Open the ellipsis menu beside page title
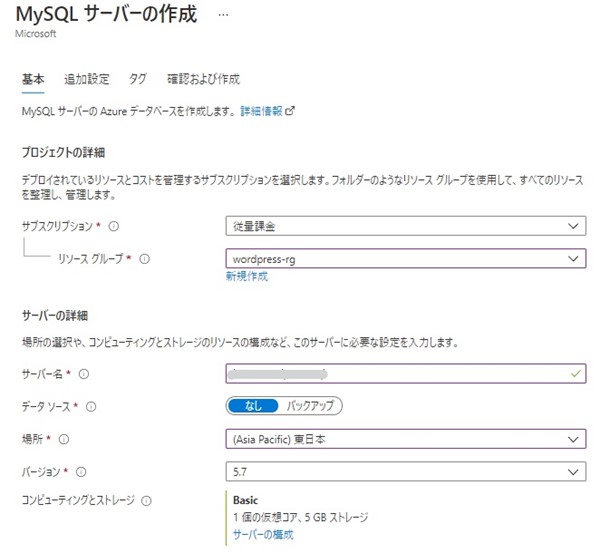Image resolution: width=600 pixels, height=553 pixels. (x=222, y=17)
